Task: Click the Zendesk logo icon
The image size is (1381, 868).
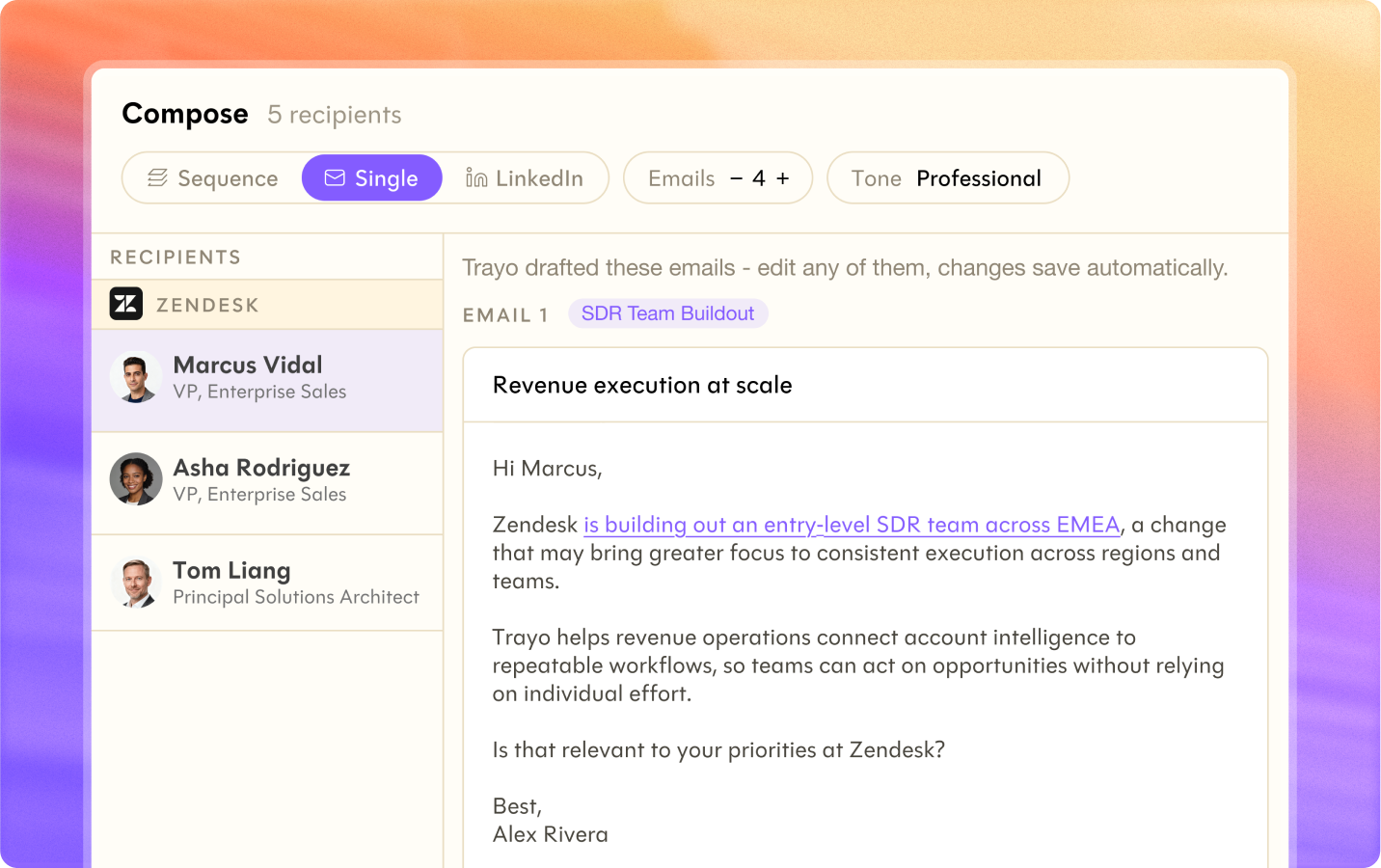Action: click(x=126, y=305)
